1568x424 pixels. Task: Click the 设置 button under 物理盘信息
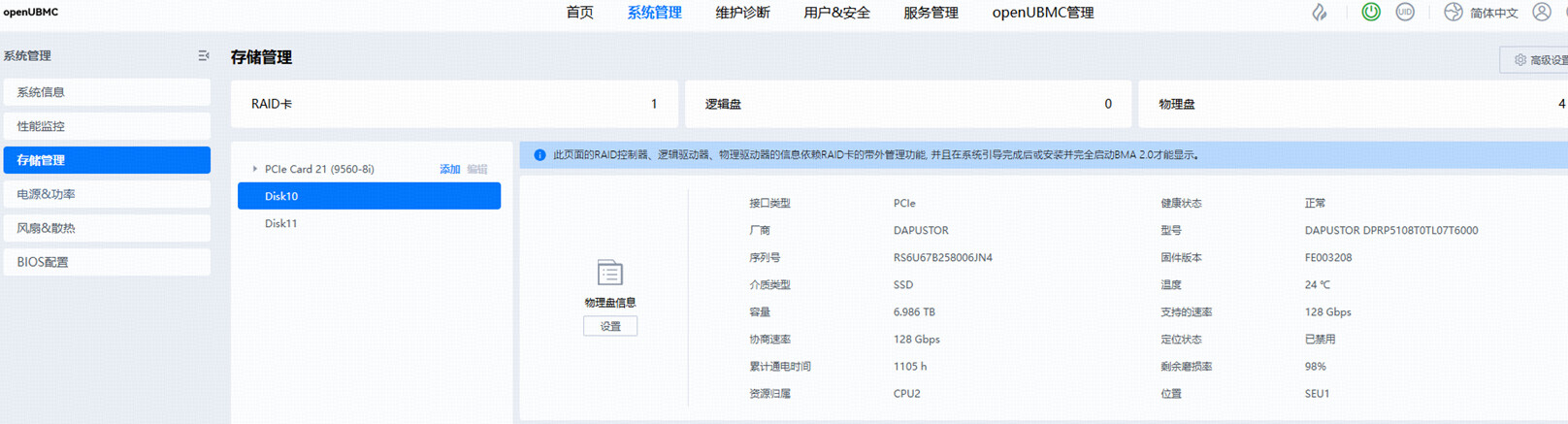point(610,326)
